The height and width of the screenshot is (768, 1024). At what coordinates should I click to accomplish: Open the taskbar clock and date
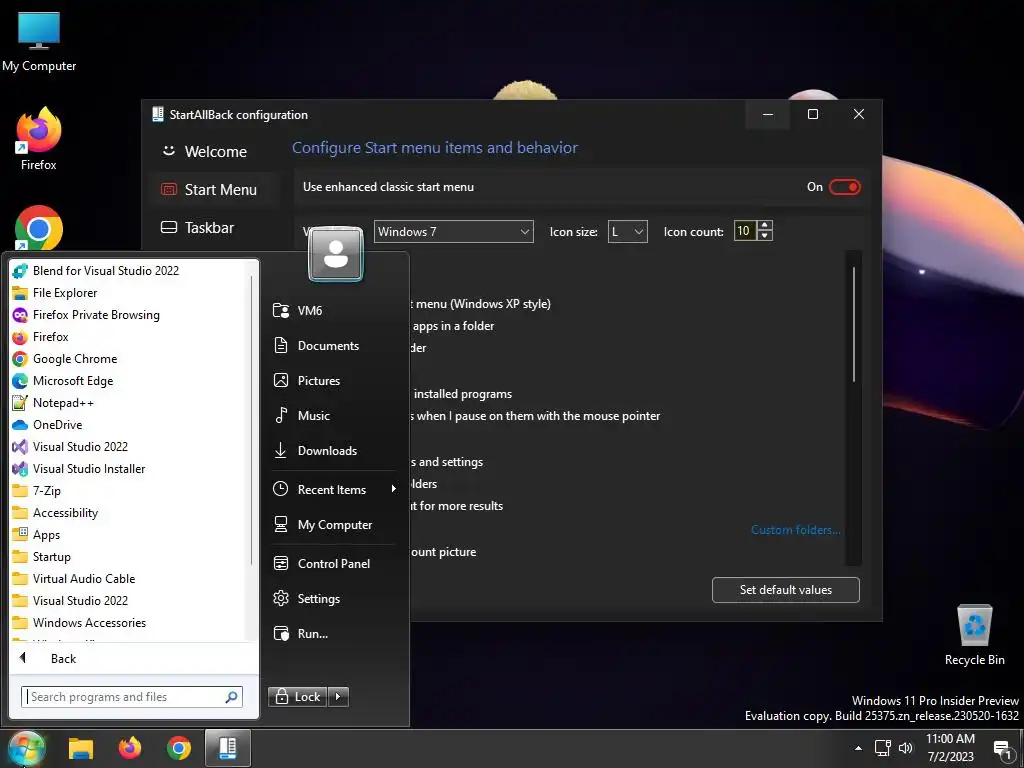click(x=950, y=748)
